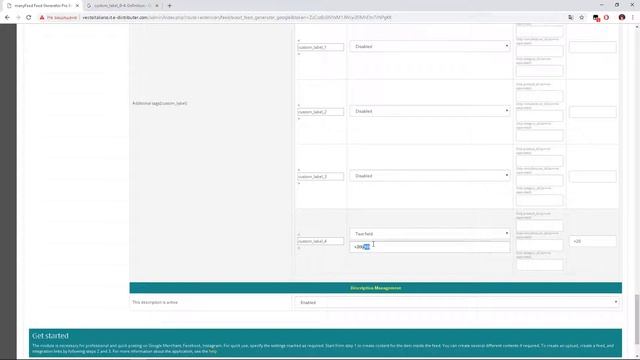
Task: Open the Chrome profile avatar
Action: 622,18
